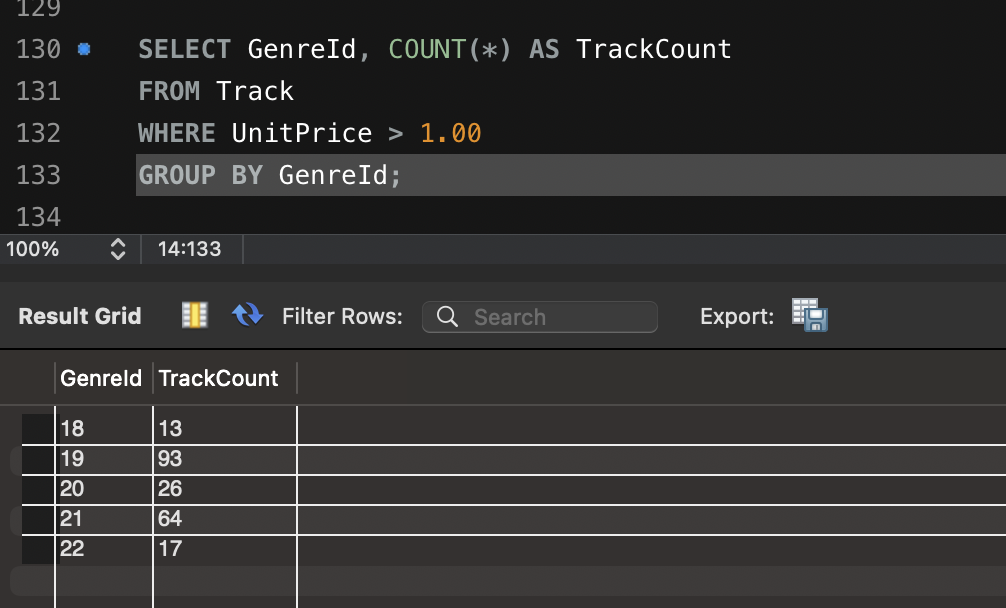Click the 1.00 value in WHERE clause

tap(450, 133)
